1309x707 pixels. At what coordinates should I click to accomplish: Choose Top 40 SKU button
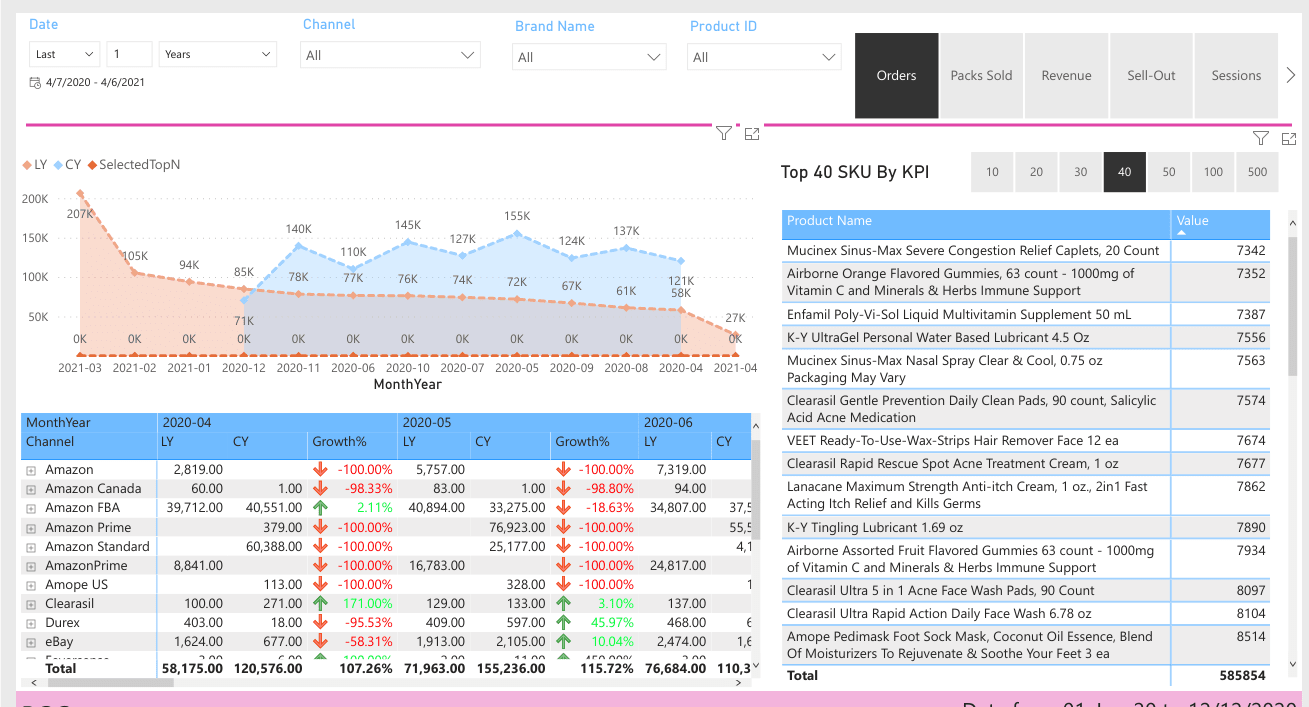click(1125, 172)
